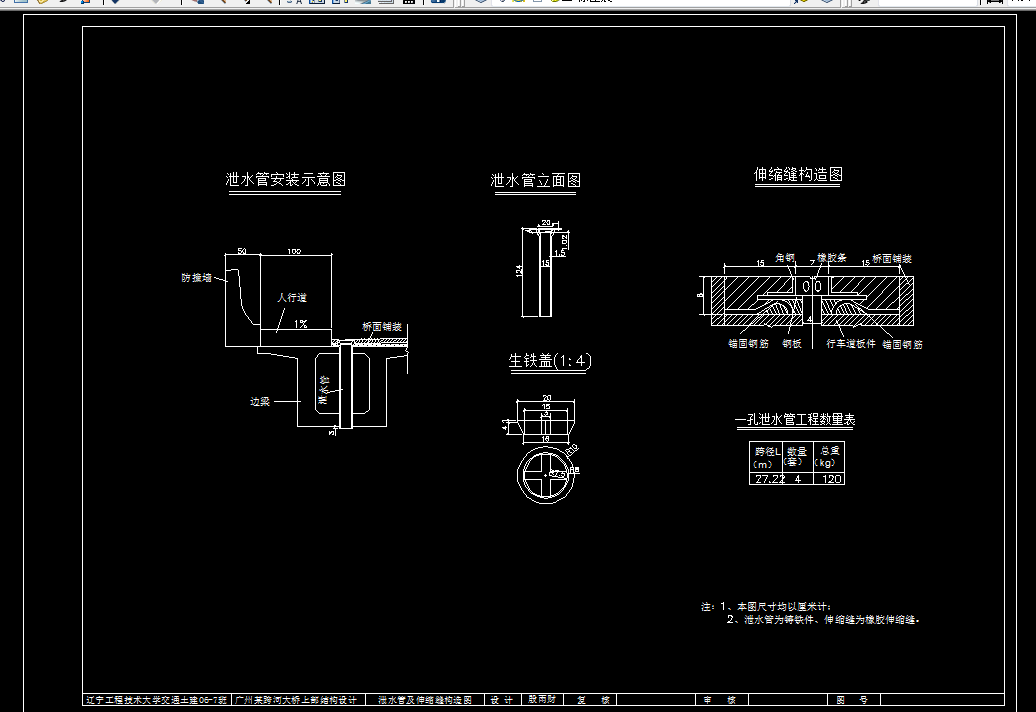Select 桥面铺装 label in the installation diagram

382,326
